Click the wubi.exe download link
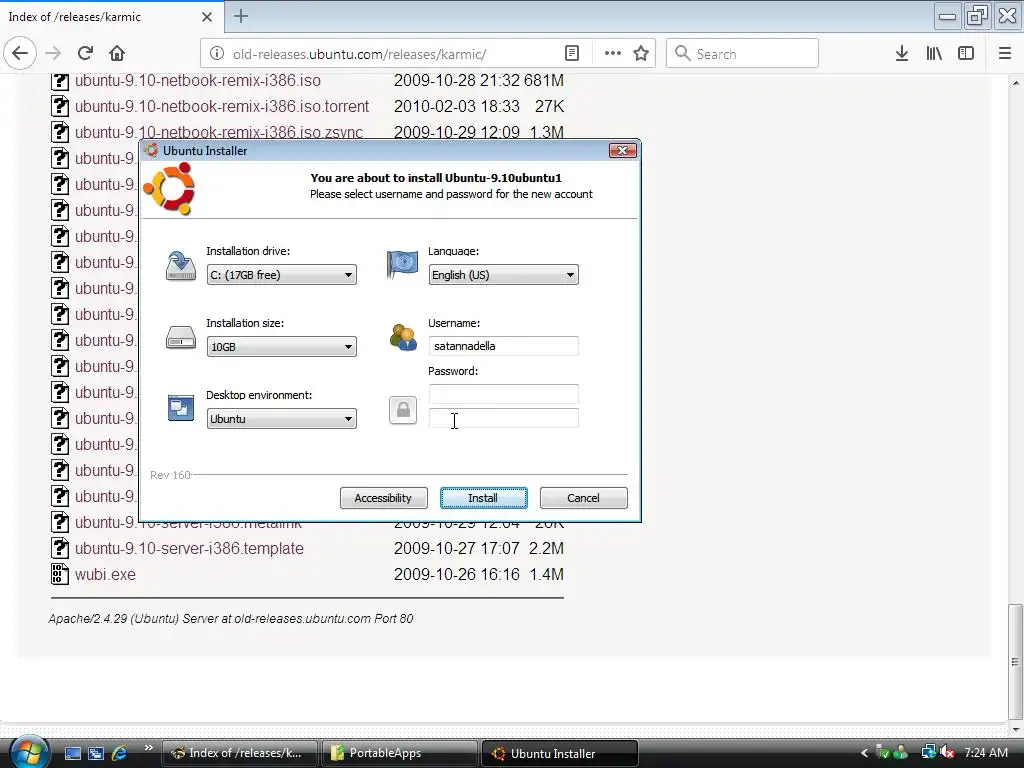This screenshot has width=1024, height=768. click(x=105, y=574)
